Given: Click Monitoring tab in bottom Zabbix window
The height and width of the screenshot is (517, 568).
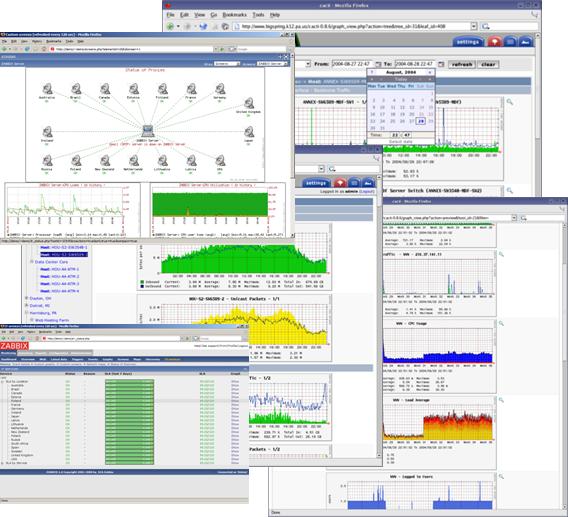Looking at the screenshot, I should [8, 353].
